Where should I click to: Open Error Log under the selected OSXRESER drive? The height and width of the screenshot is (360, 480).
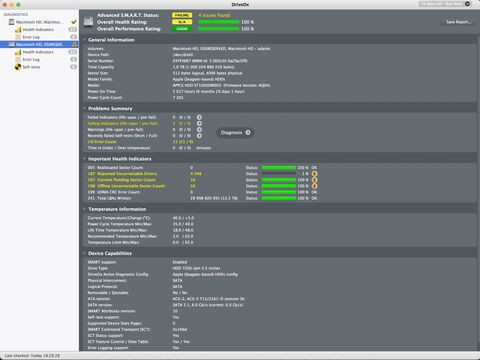pyautogui.click(x=31, y=60)
